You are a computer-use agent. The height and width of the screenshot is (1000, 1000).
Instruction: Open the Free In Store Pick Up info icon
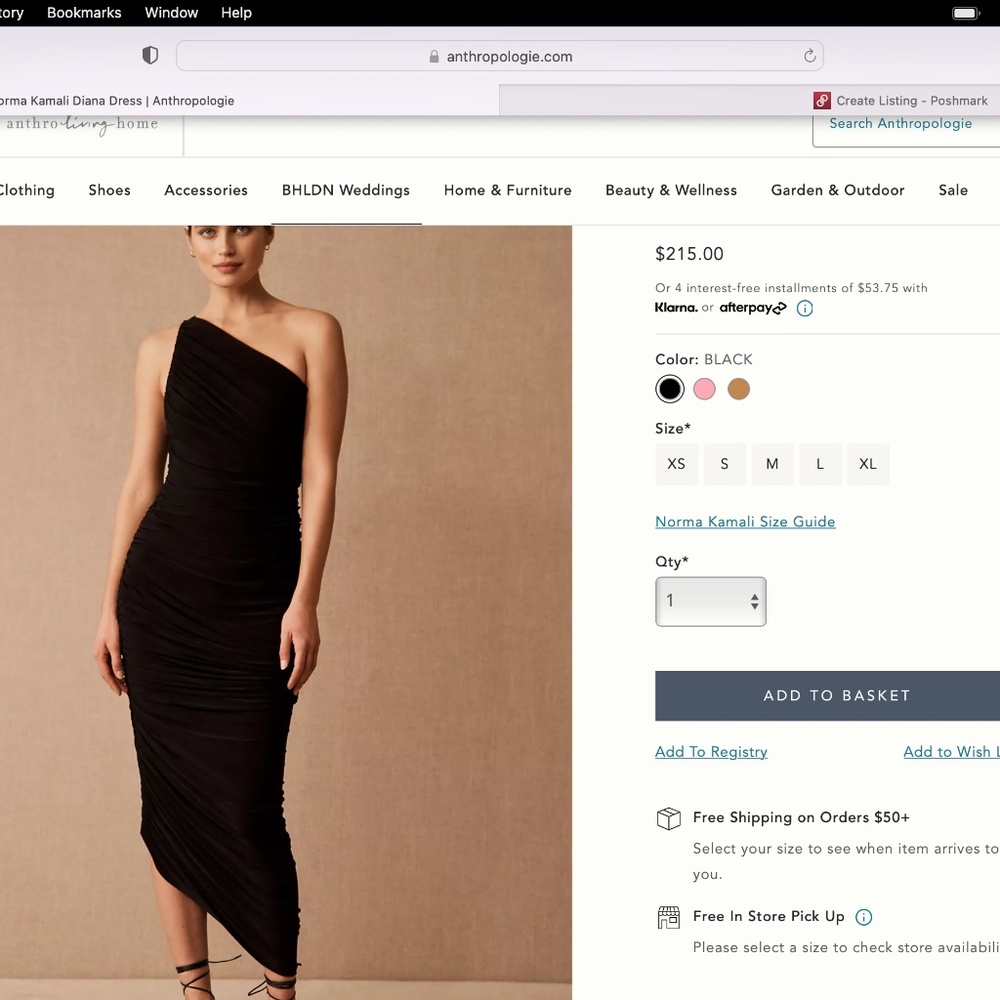click(x=864, y=916)
